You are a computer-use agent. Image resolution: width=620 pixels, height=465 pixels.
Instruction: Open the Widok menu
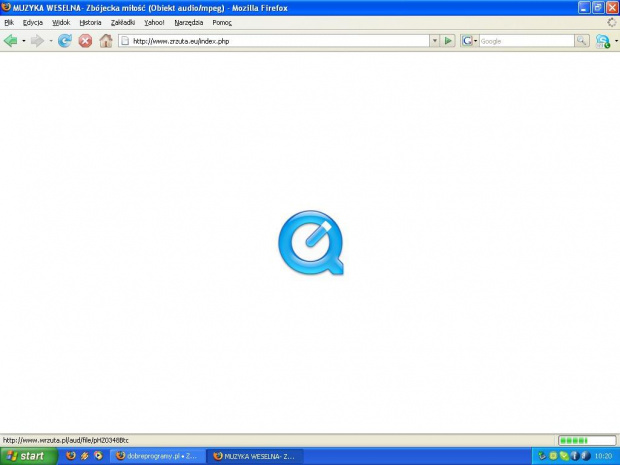click(x=61, y=23)
